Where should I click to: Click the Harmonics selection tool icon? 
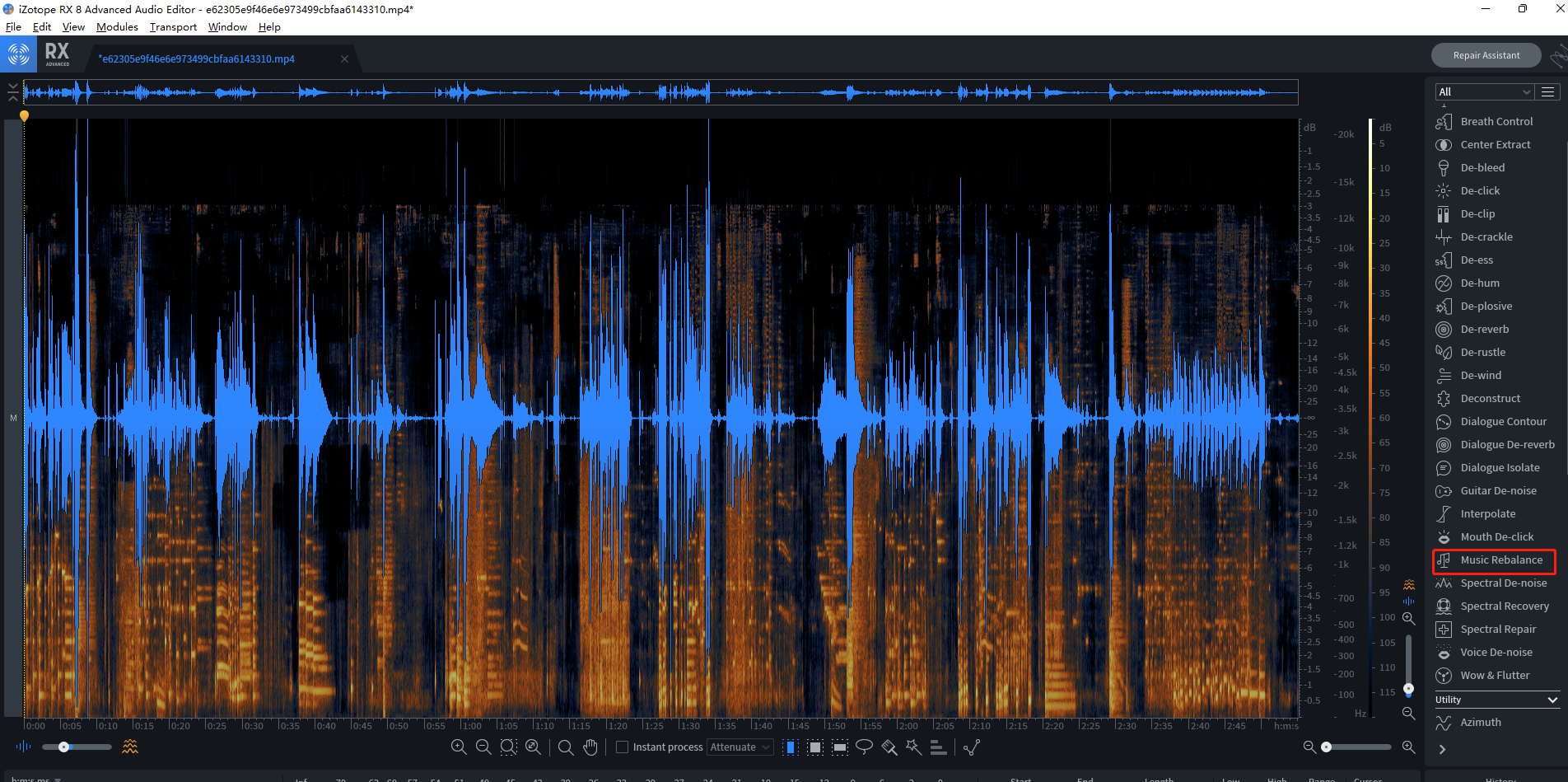[938, 747]
